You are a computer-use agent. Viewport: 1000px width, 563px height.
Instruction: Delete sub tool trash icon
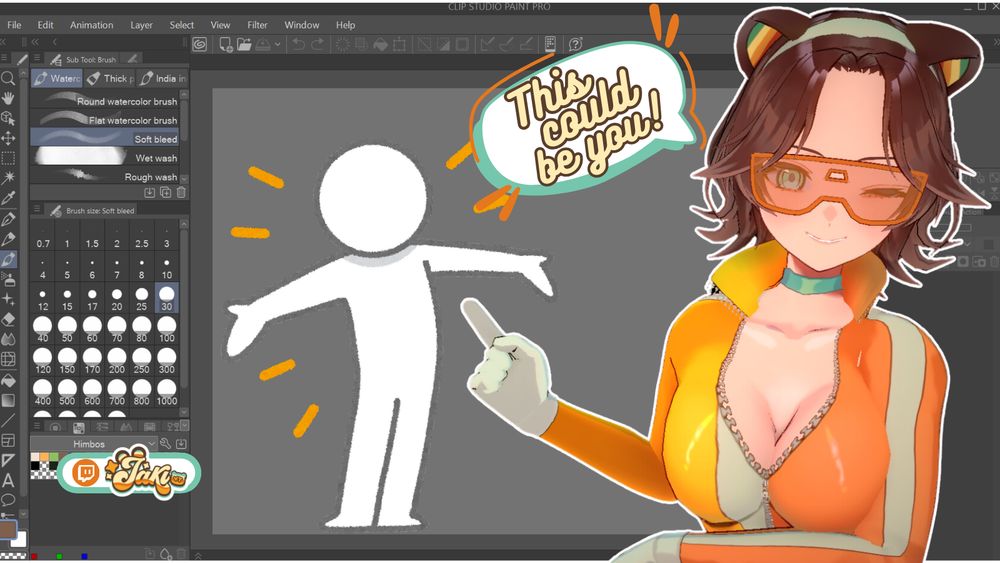point(181,193)
